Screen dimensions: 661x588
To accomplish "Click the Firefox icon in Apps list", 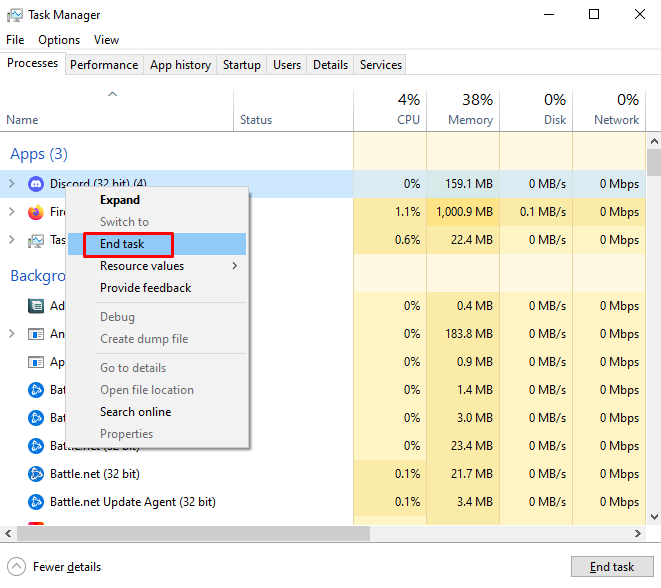I will [x=36, y=212].
